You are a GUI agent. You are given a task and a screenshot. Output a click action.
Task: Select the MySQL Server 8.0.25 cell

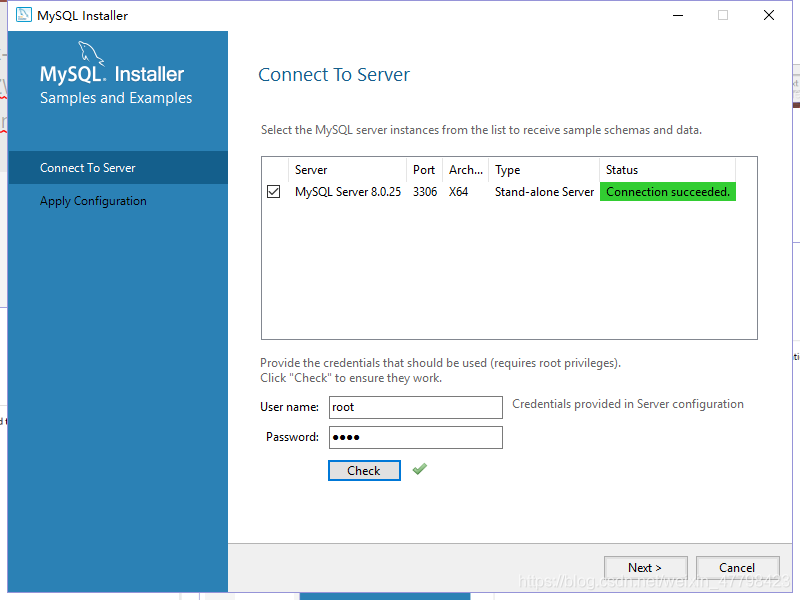point(348,192)
